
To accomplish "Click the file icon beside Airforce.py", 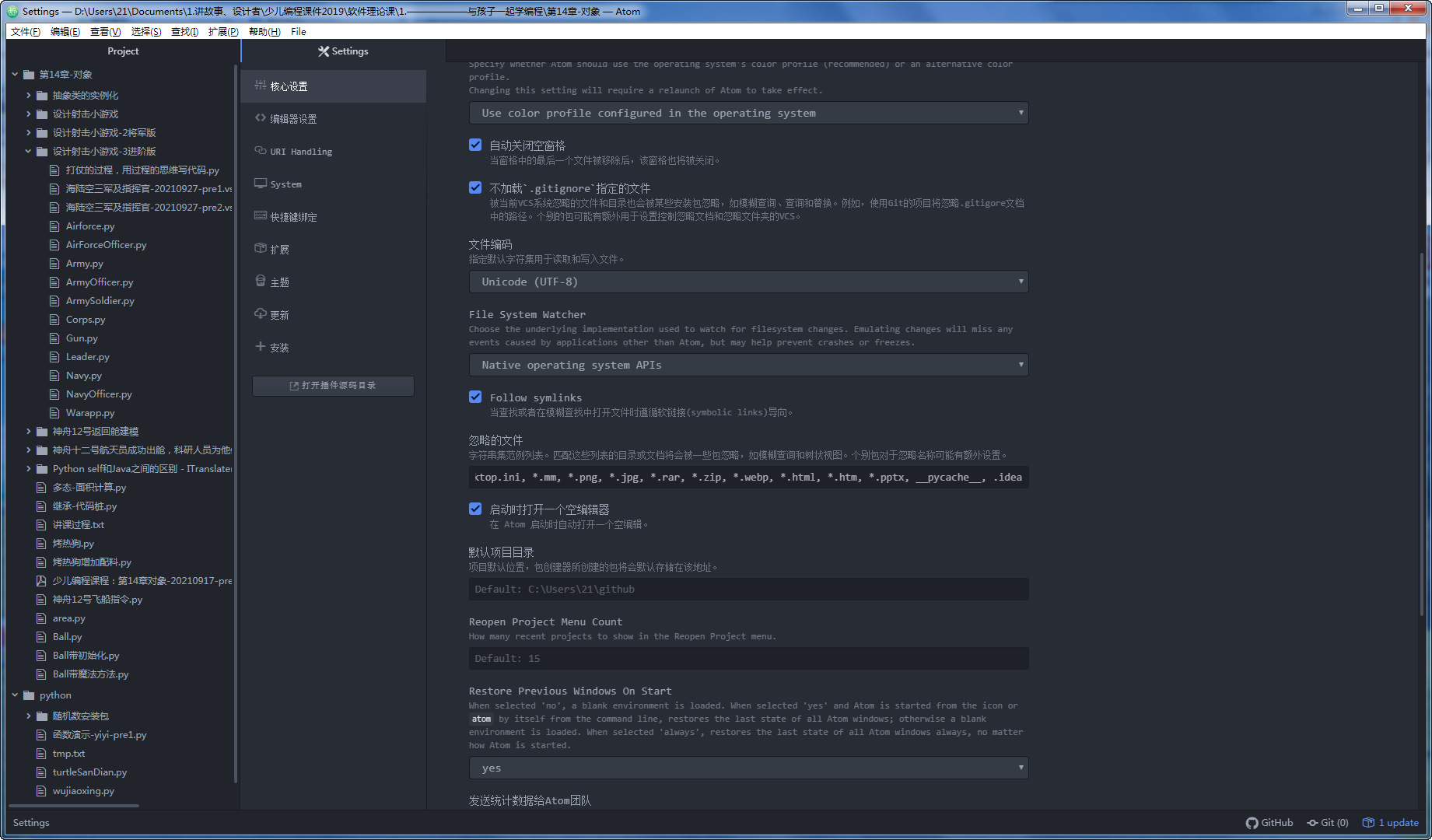I will tap(54, 226).
